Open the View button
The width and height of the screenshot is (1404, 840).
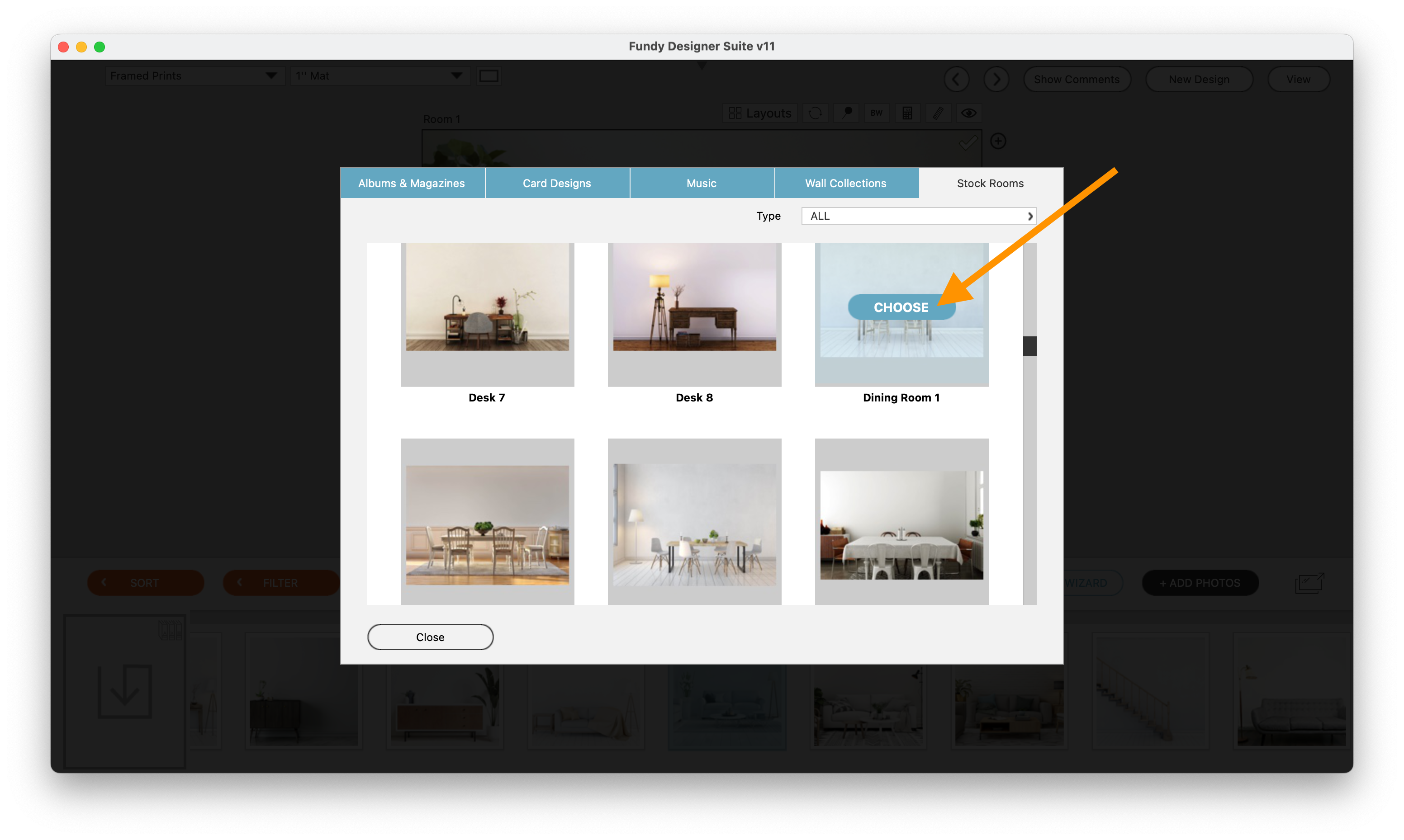pyautogui.click(x=1298, y=79)
